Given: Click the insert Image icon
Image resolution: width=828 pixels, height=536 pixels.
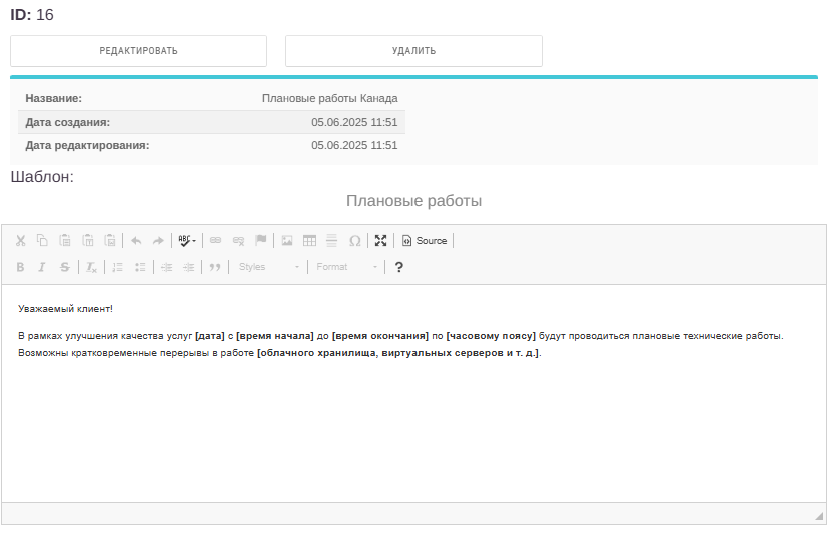Looking at the screenshot, I should pyautogui.click(x=287, y=241).
